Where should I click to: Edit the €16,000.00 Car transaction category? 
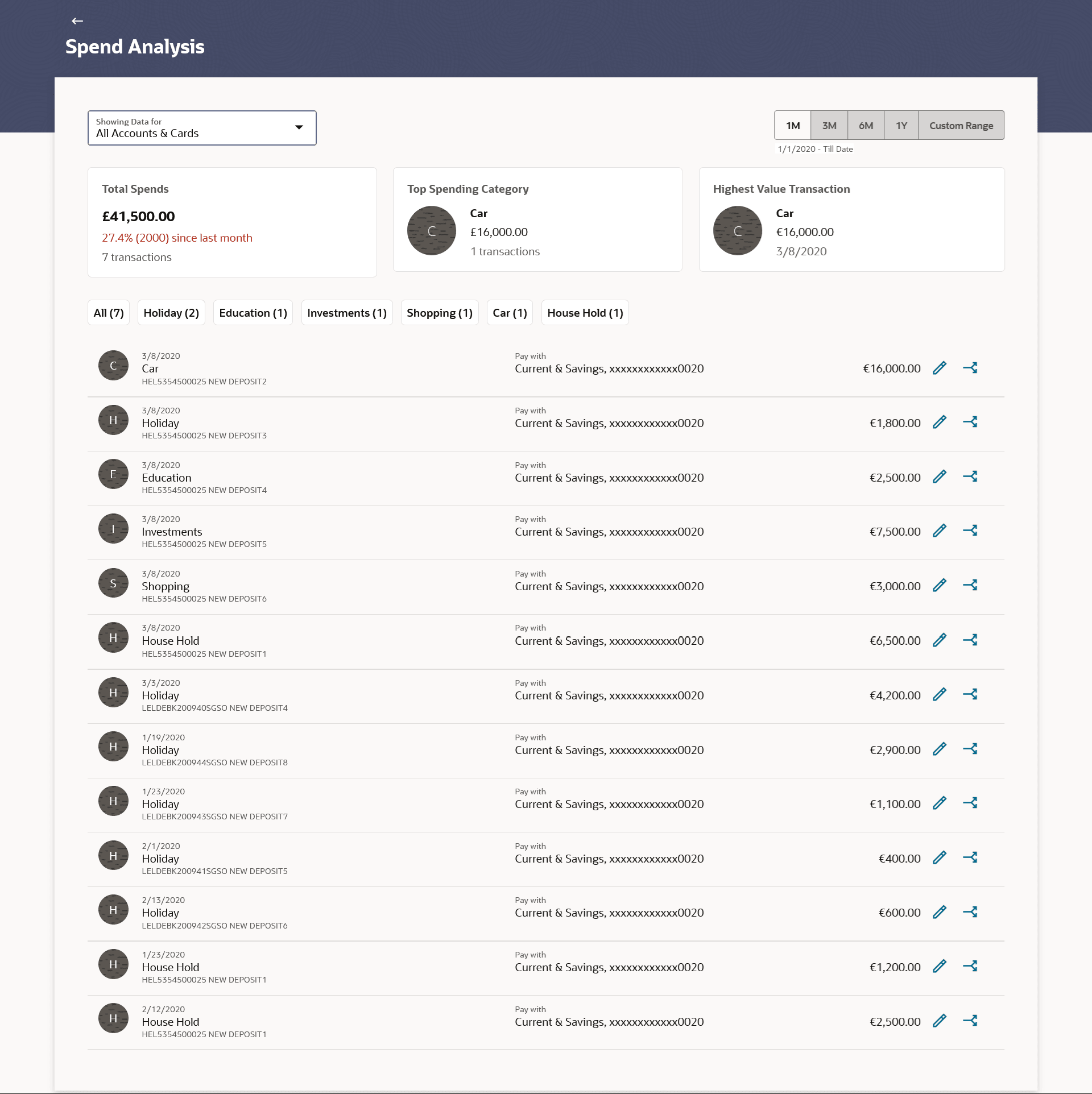(940, 368)
